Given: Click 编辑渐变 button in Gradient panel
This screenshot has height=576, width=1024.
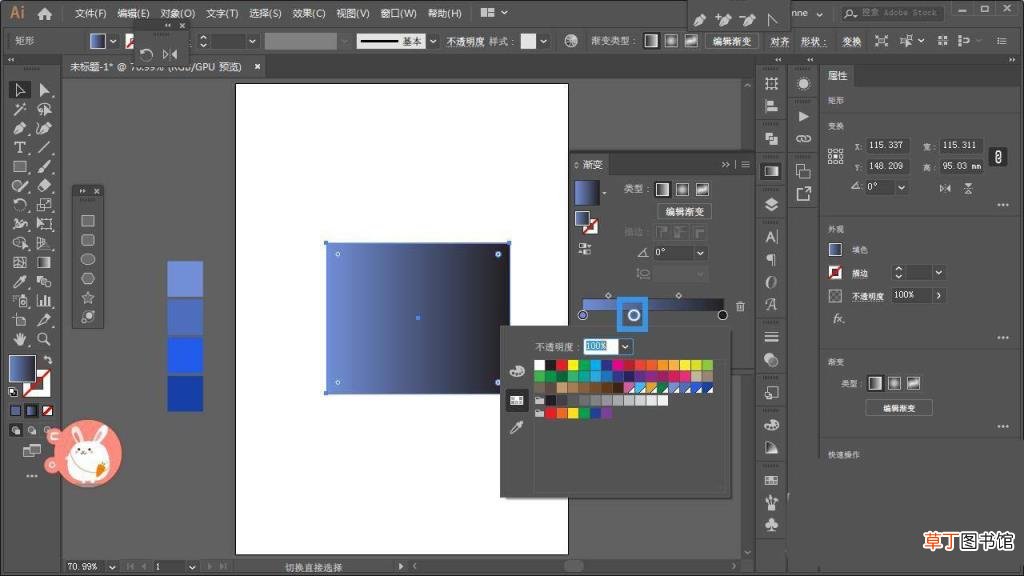Looking at the screenshot, I should 684,212.
